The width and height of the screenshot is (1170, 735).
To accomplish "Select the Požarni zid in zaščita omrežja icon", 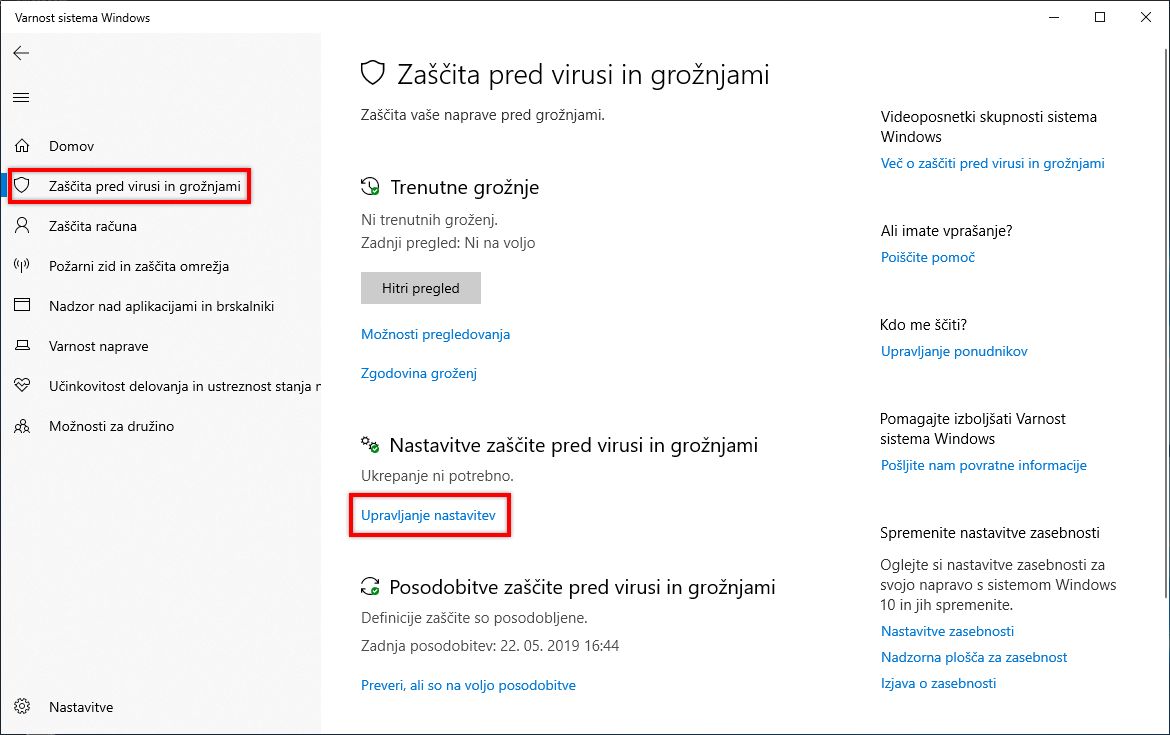I will click(23, 266).
